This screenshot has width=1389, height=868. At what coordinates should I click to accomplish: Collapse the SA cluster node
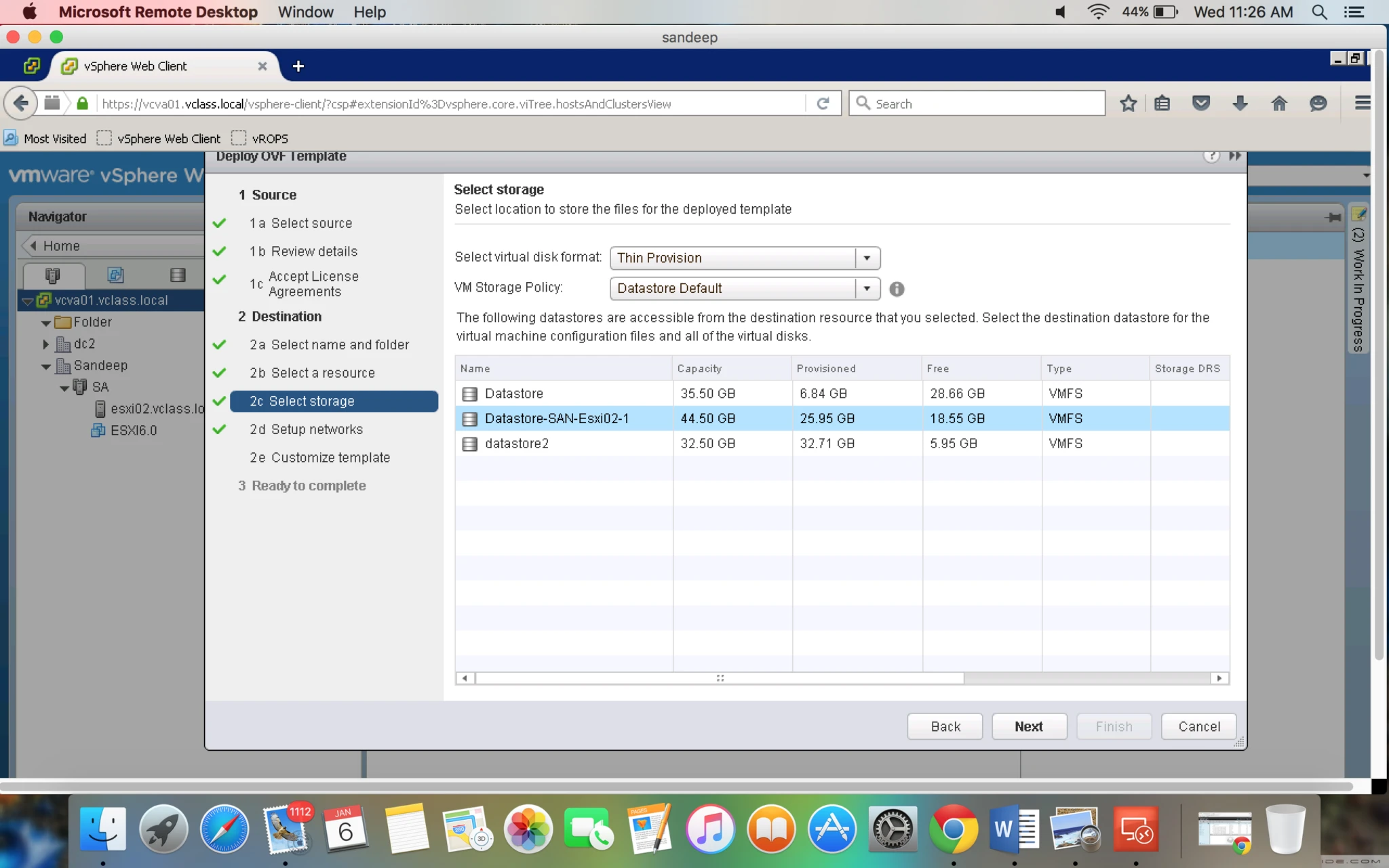tap(64, 388)
